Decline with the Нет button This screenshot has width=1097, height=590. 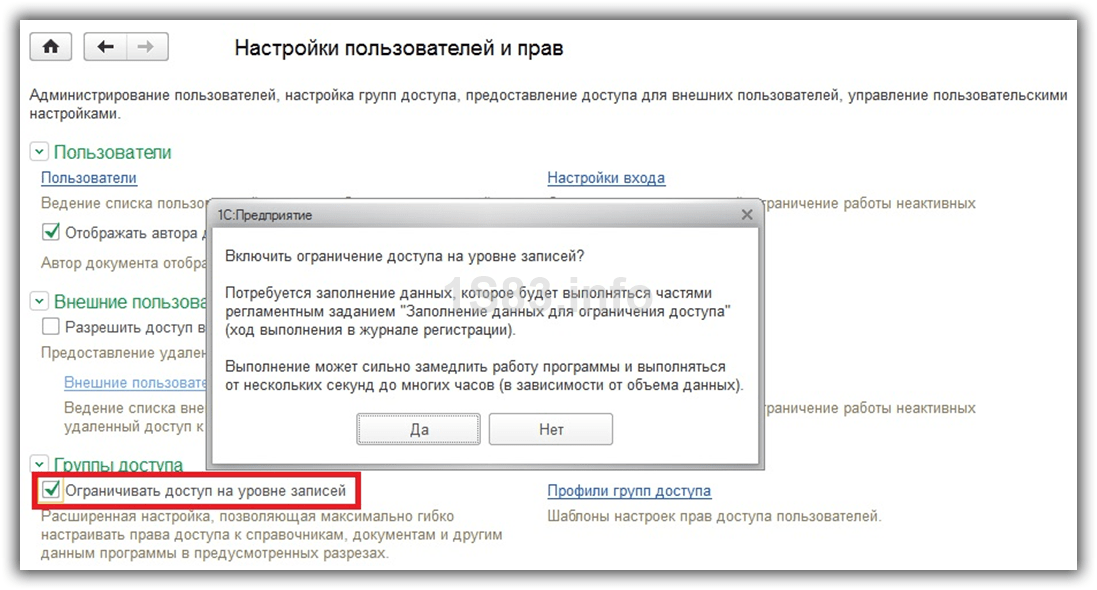point(551,429)
